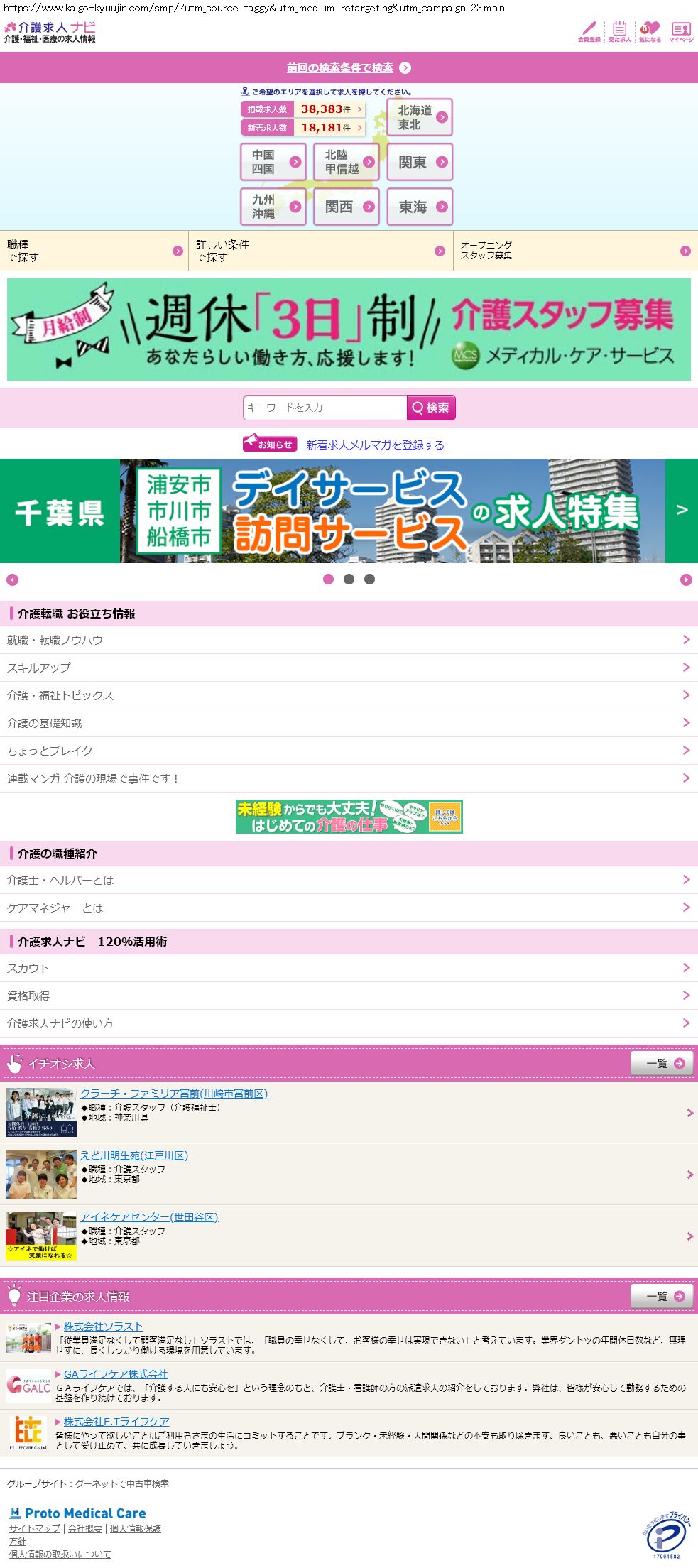Open the 詳しい条件で探す menu
Viewport: 698px width, 1568px height.
coord(320,251)
